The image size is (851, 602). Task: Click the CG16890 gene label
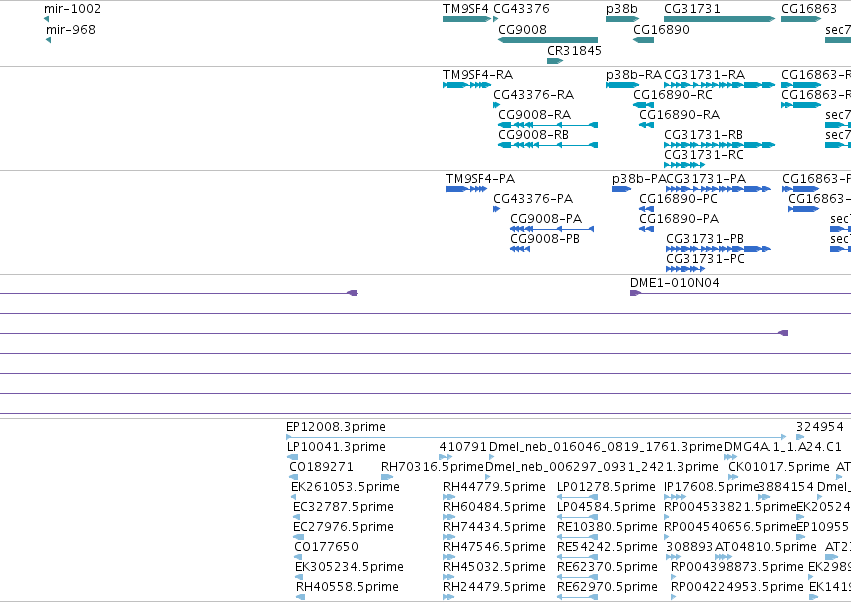click(661, 30)
